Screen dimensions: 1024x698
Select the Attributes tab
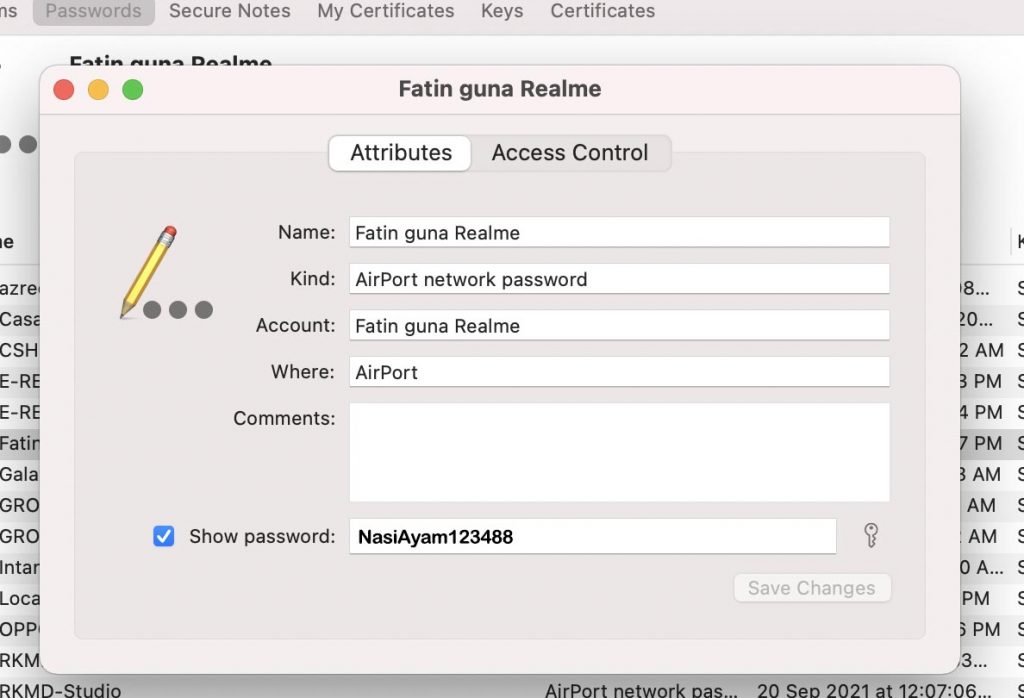pyautogui.click(x=400, y=153)
